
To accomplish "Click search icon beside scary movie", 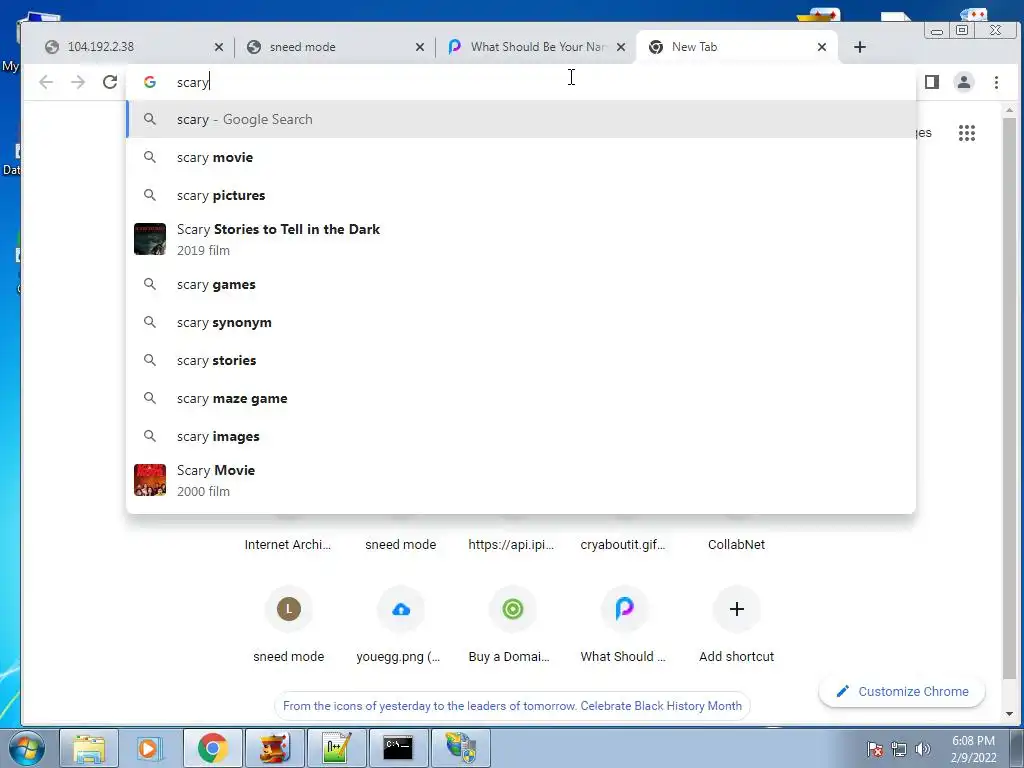I will tap(150, 157).
